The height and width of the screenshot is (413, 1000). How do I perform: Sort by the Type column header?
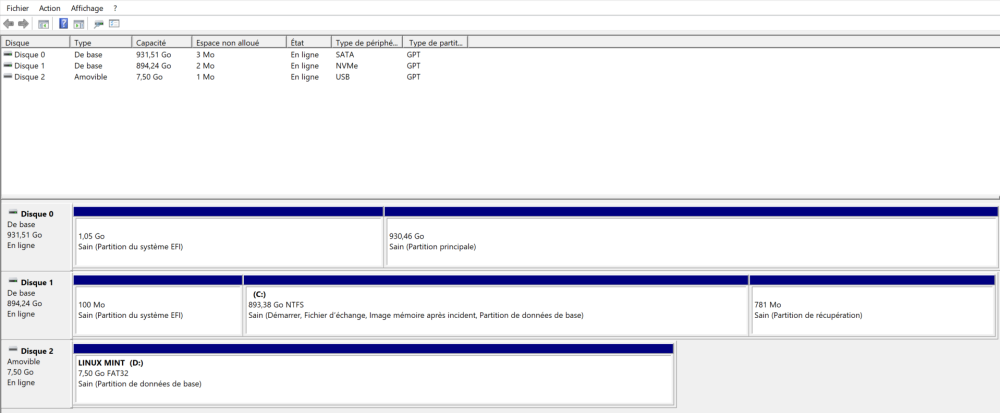pyautogui.click(x=101, y=43)
